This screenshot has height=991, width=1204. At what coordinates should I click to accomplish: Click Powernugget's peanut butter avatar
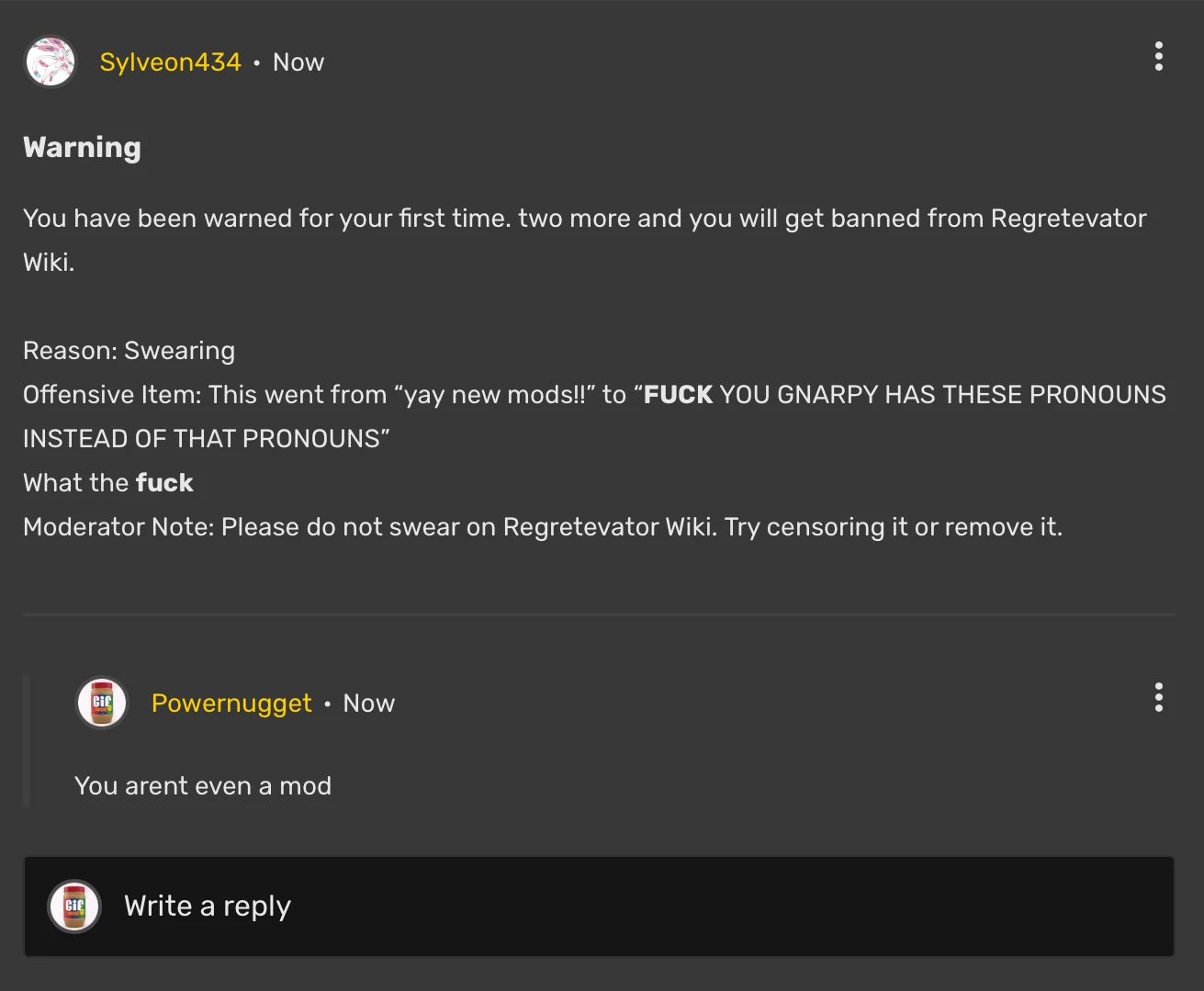tap(101, 703)
